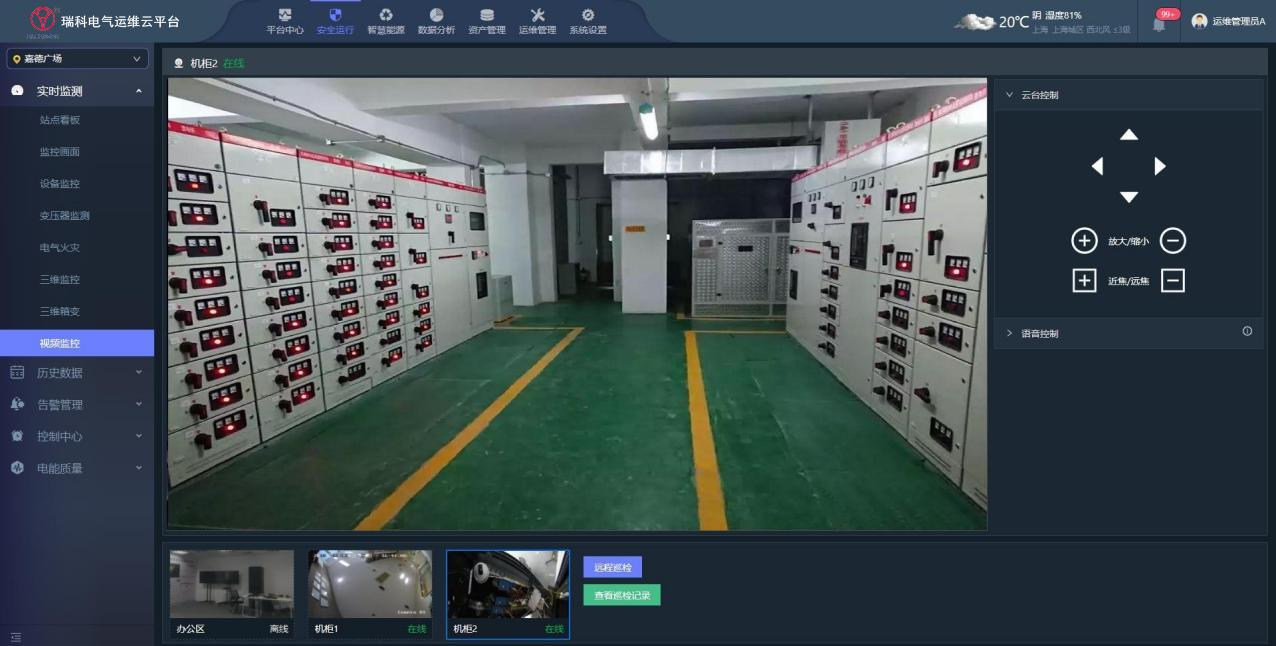Collapse the 云台控制 panel
1276x646 pixels.
click(1010, 95)
